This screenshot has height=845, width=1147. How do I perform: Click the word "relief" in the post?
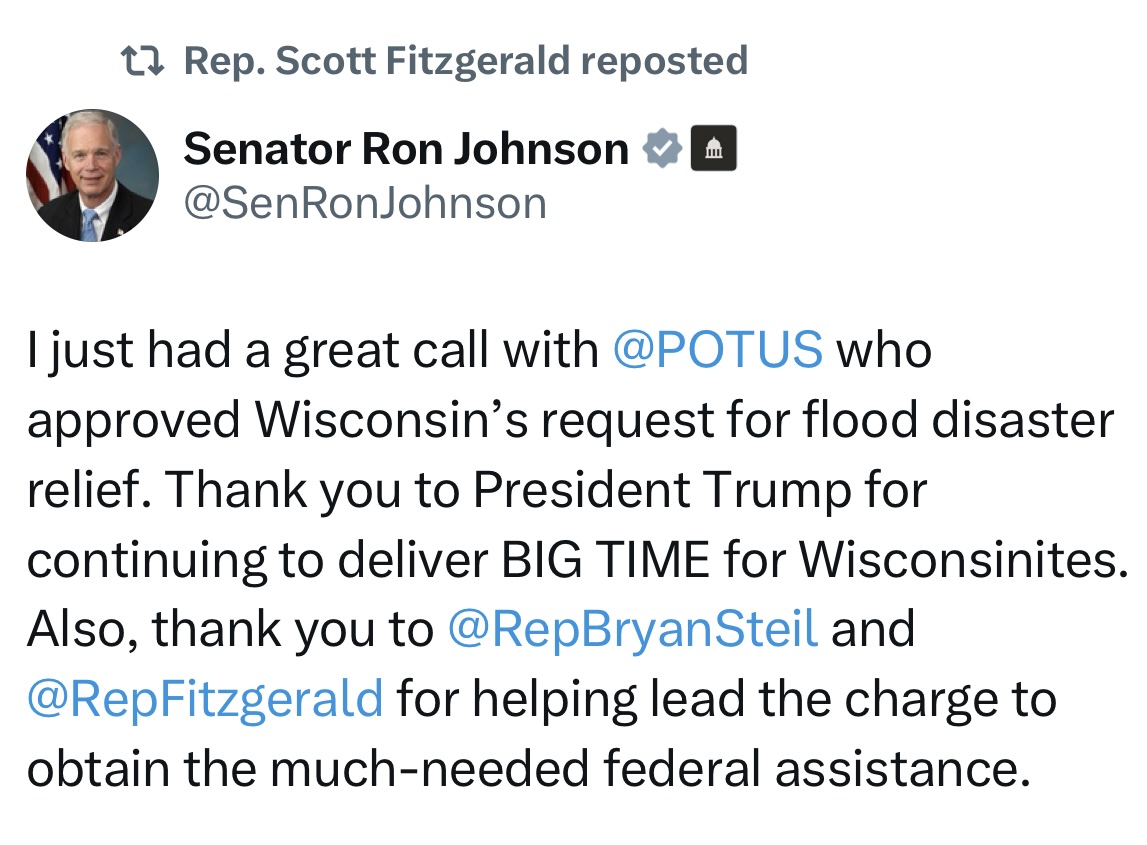88,491
